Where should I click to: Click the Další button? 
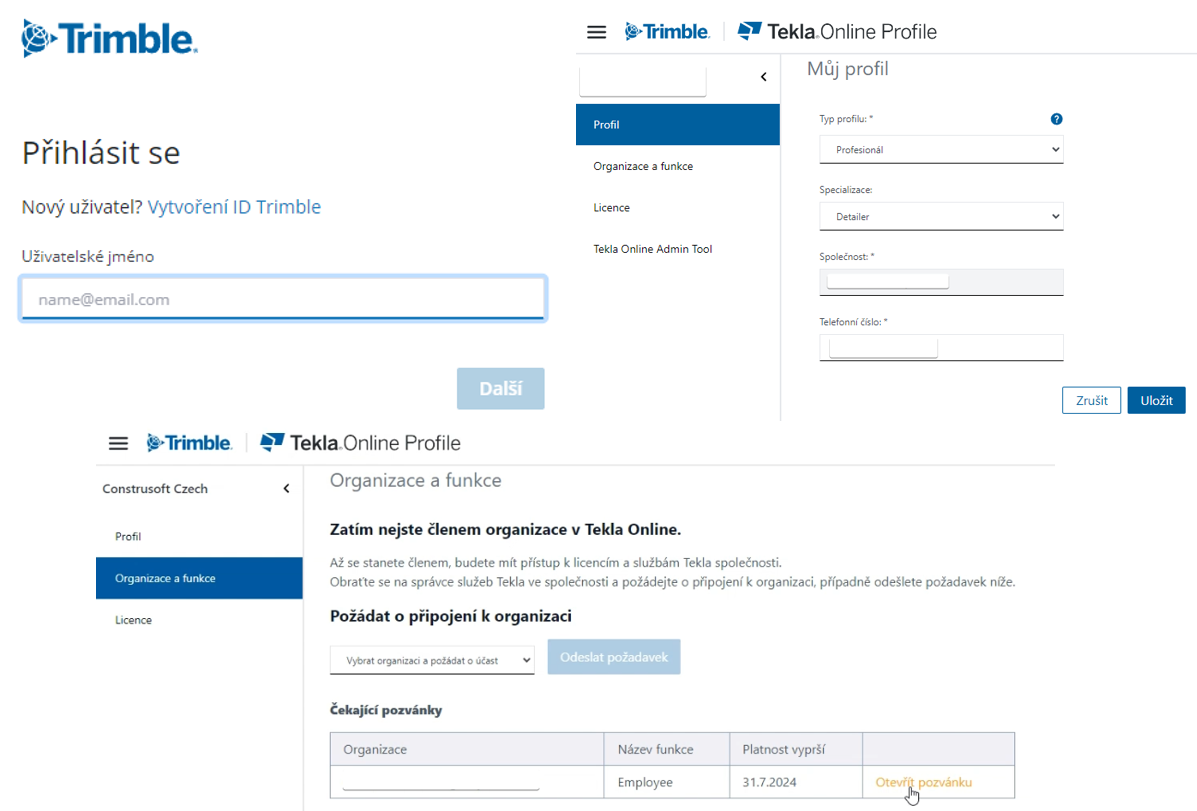(501, 389)
